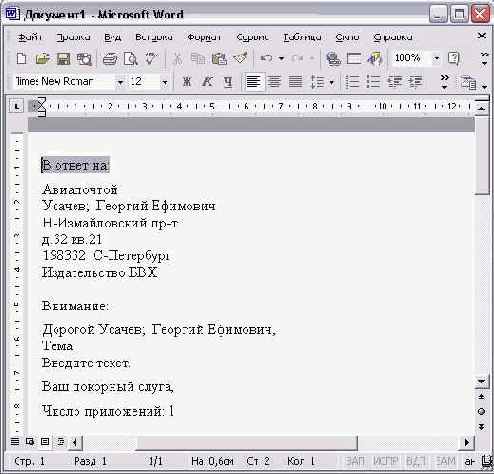The image size is (494, 474).
Task: Open the 100% zoom dropdown
Action: coord(436,59)
